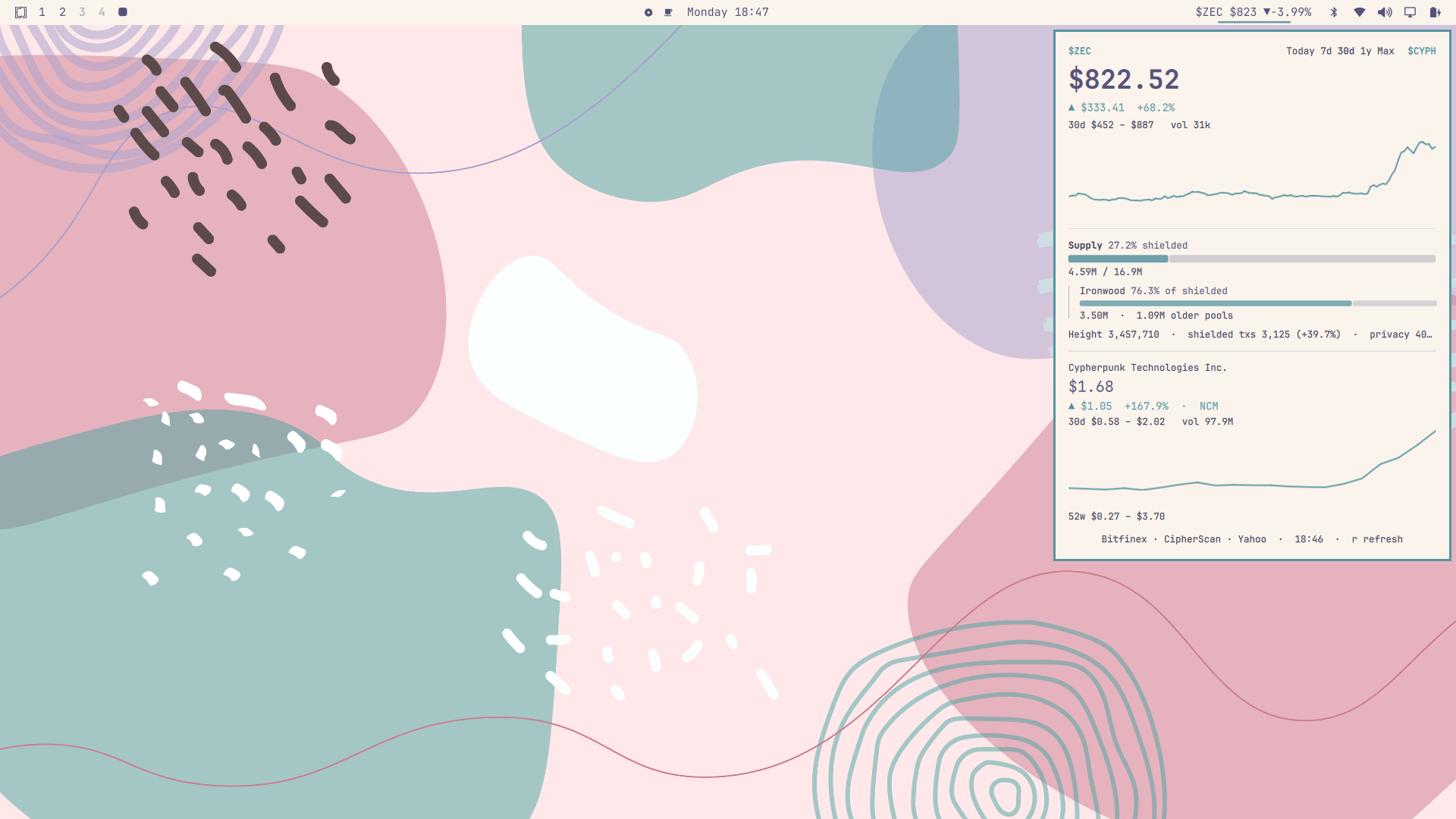Click the Supply shielded progress bar
The height and width of the screenshot is (819, 1456).
(1252, 259)
